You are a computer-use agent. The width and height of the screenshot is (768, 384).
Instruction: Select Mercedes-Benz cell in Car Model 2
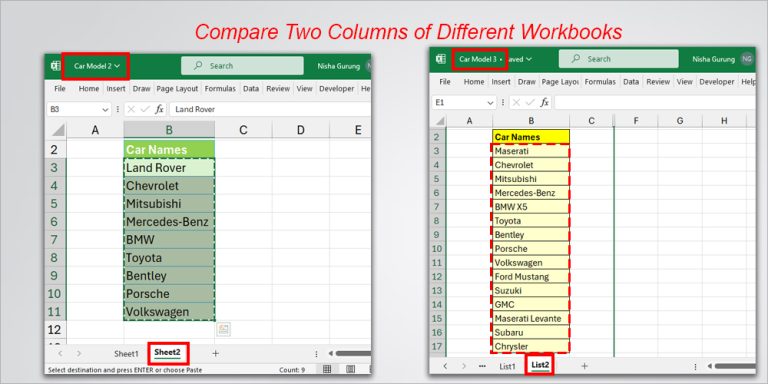click(169, 222)
